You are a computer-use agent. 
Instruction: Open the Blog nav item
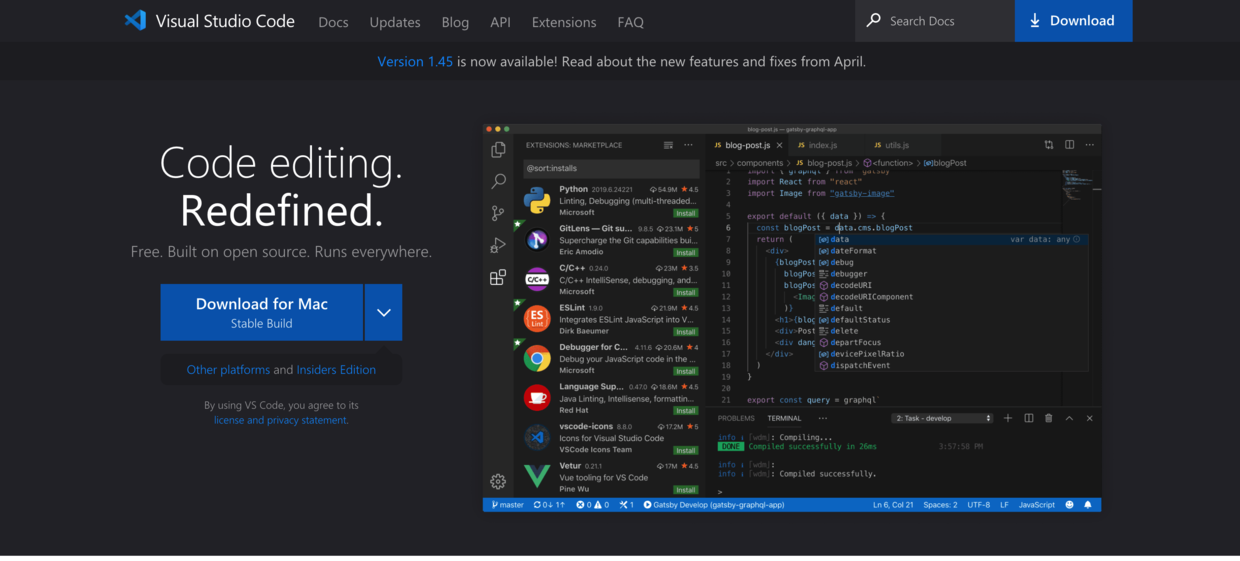[455, 22]
